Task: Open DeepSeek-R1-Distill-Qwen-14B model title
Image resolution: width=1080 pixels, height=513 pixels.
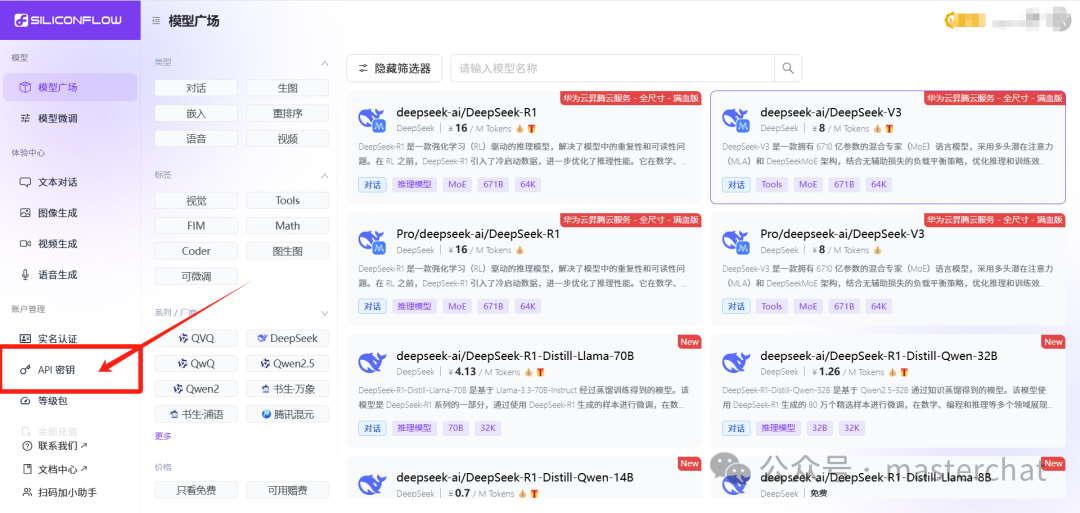Action: 515,478
